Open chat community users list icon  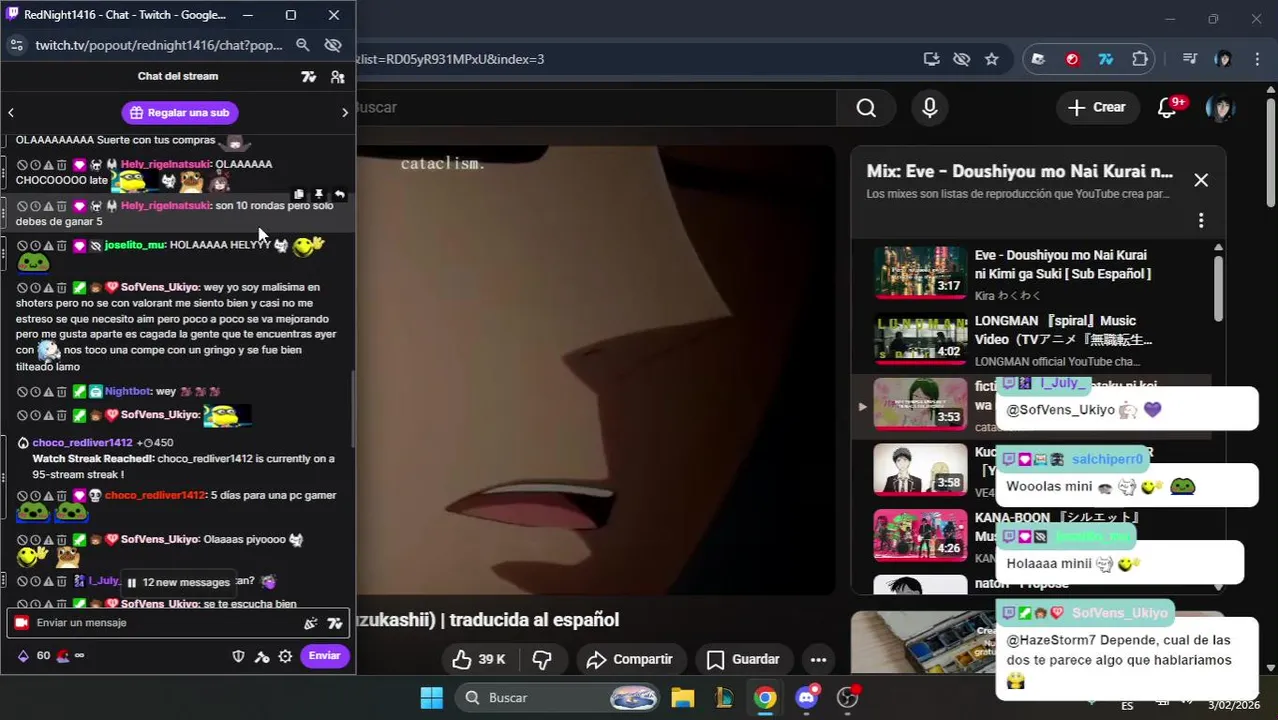pos(337,76)
